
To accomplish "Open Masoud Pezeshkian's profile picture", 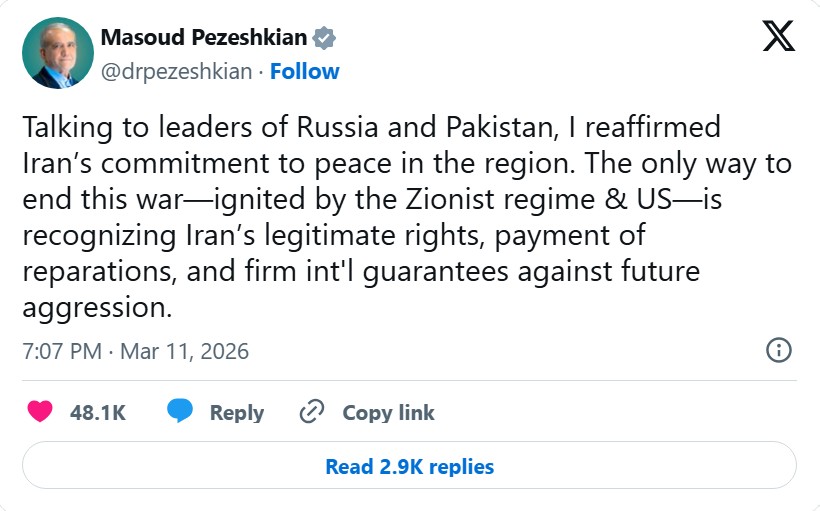I will click(57, 52).
